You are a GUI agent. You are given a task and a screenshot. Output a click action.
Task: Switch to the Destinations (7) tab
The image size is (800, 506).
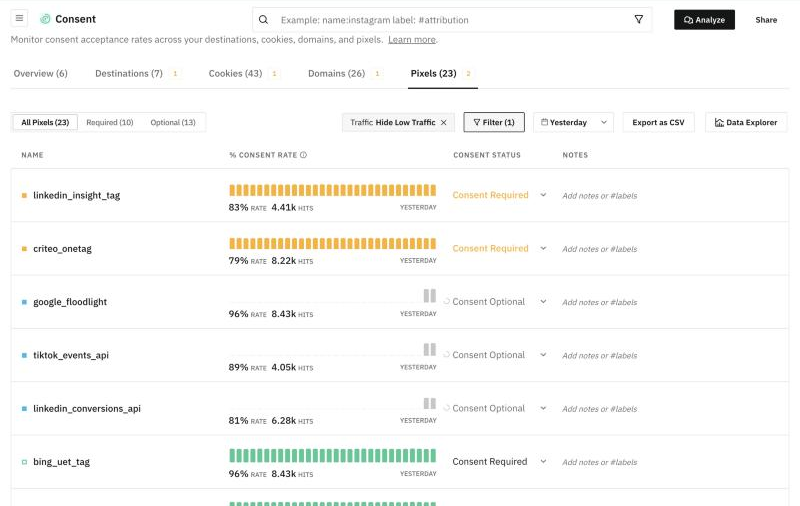pyautogui.click(x=129, y=73)
